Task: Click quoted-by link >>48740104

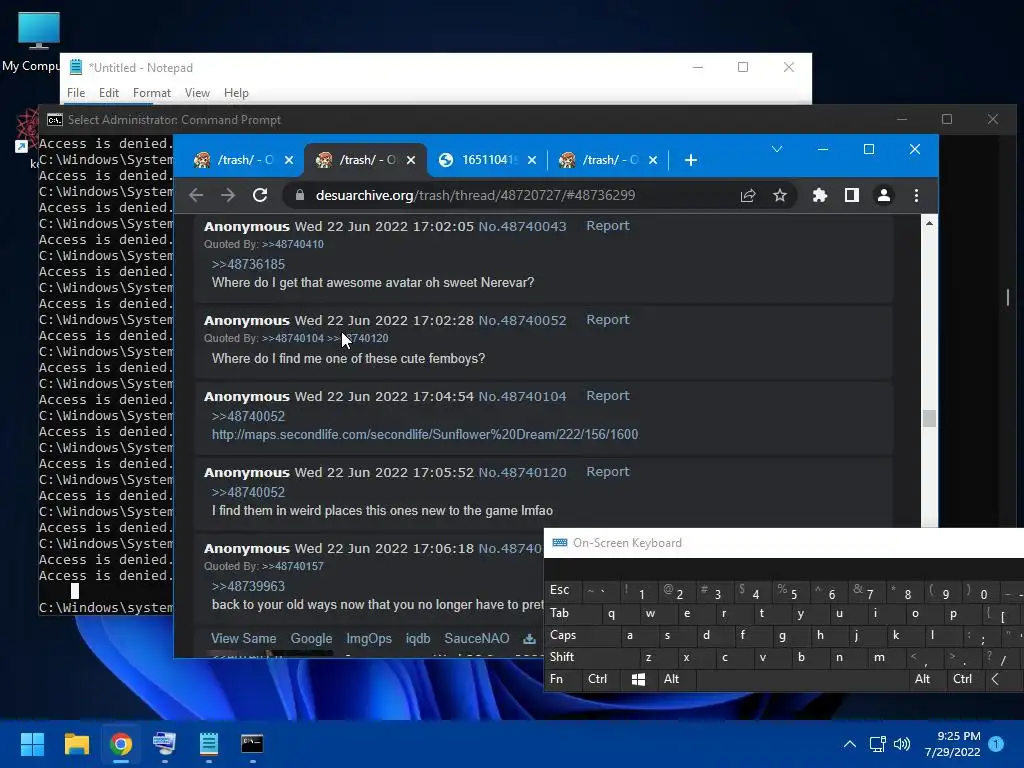Action: pos(293,338)
